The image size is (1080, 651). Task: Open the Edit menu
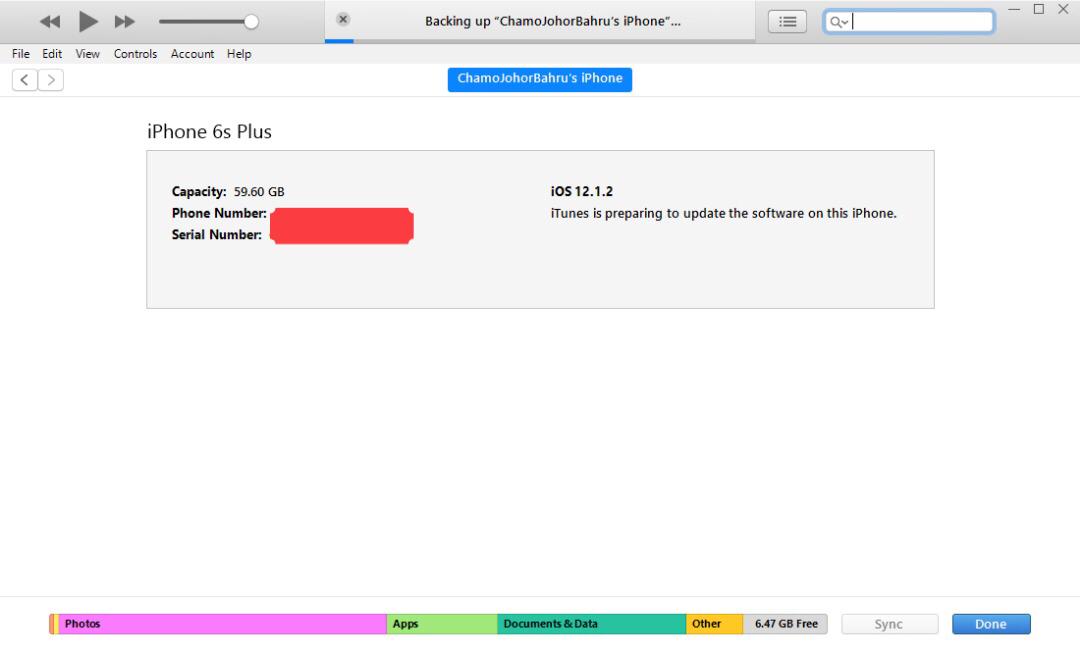click(52, 54)
